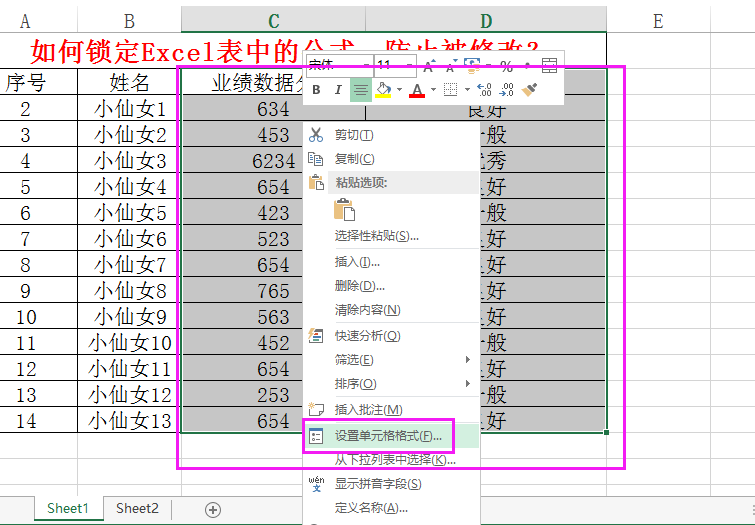Image resolution: width=755 pixels, height=525 pixels.
Task: Click the insert comment (插入批注) icon
Action: (x=316, y=409)
